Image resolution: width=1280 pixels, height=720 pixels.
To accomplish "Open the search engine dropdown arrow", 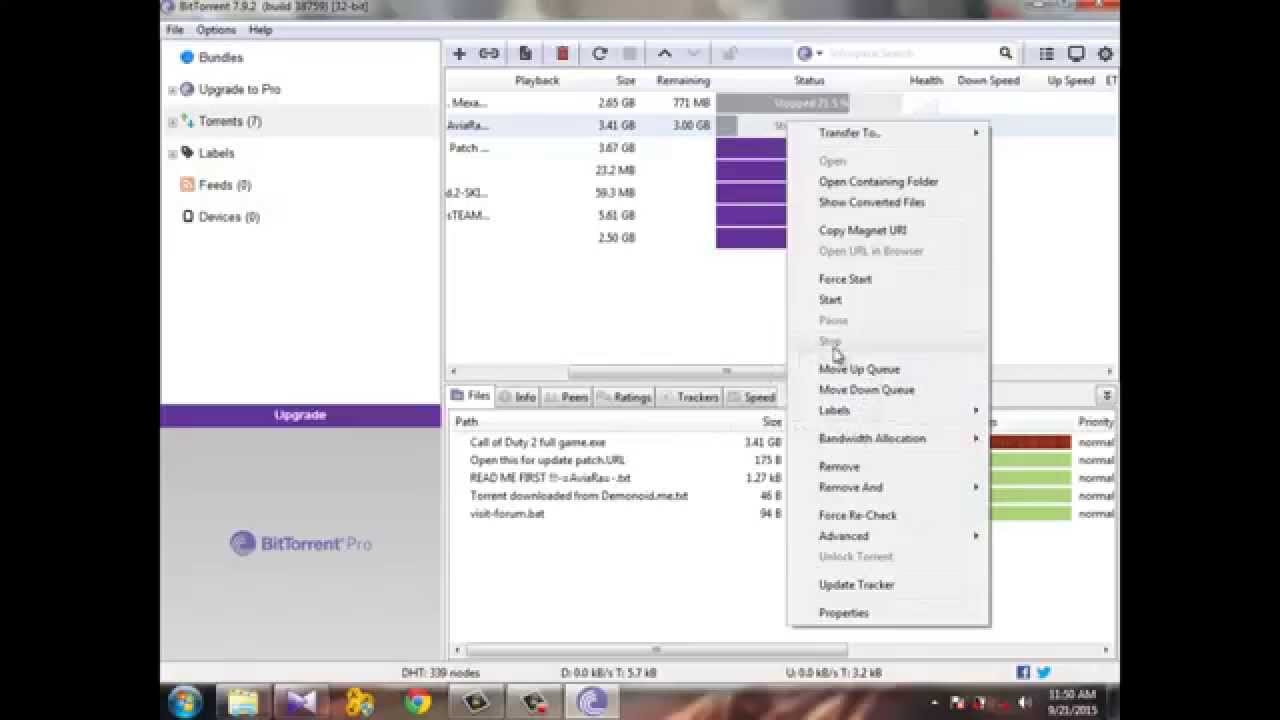I will point(819,54).
